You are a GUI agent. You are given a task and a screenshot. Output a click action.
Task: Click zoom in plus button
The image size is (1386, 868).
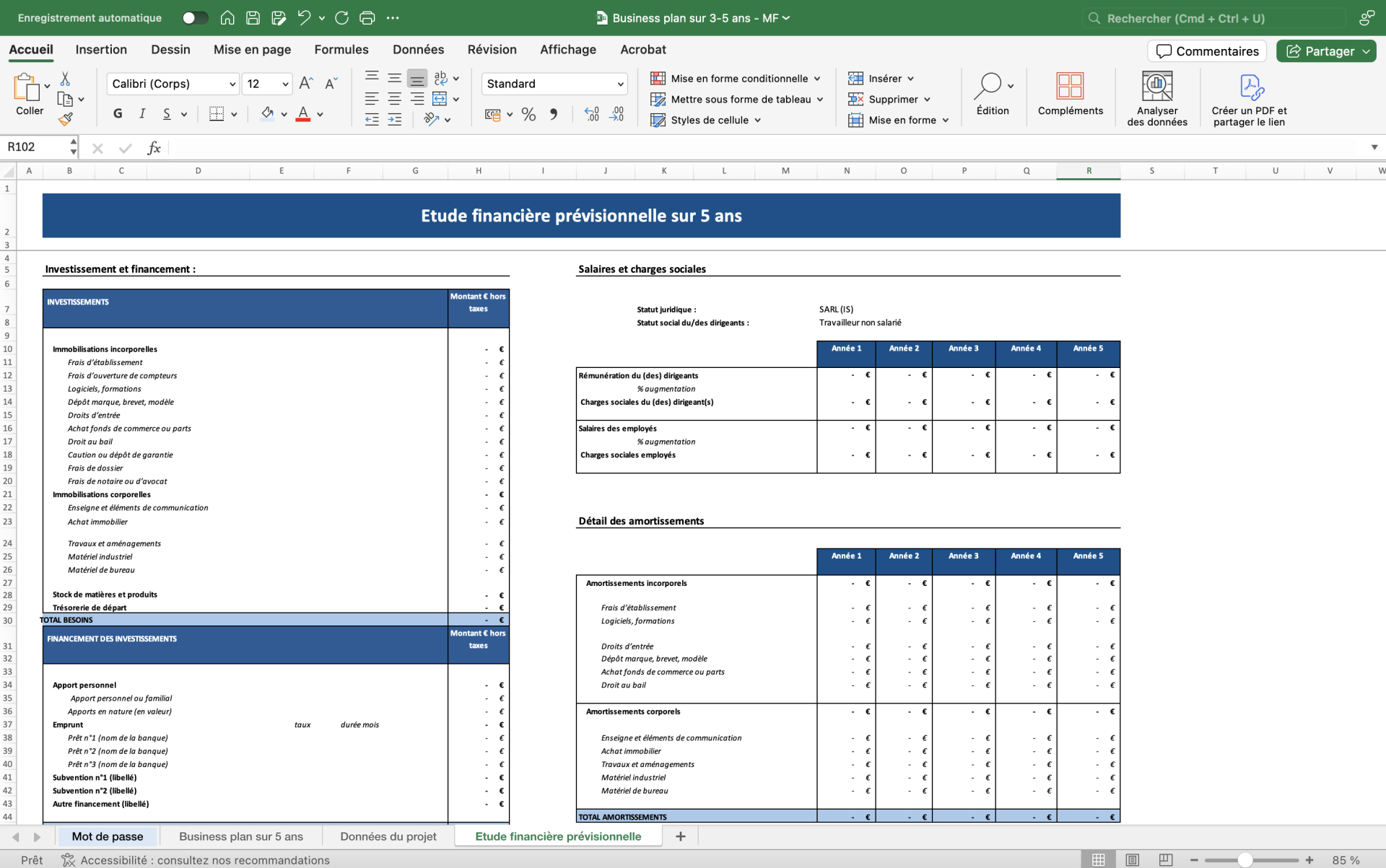point(1309,860)
